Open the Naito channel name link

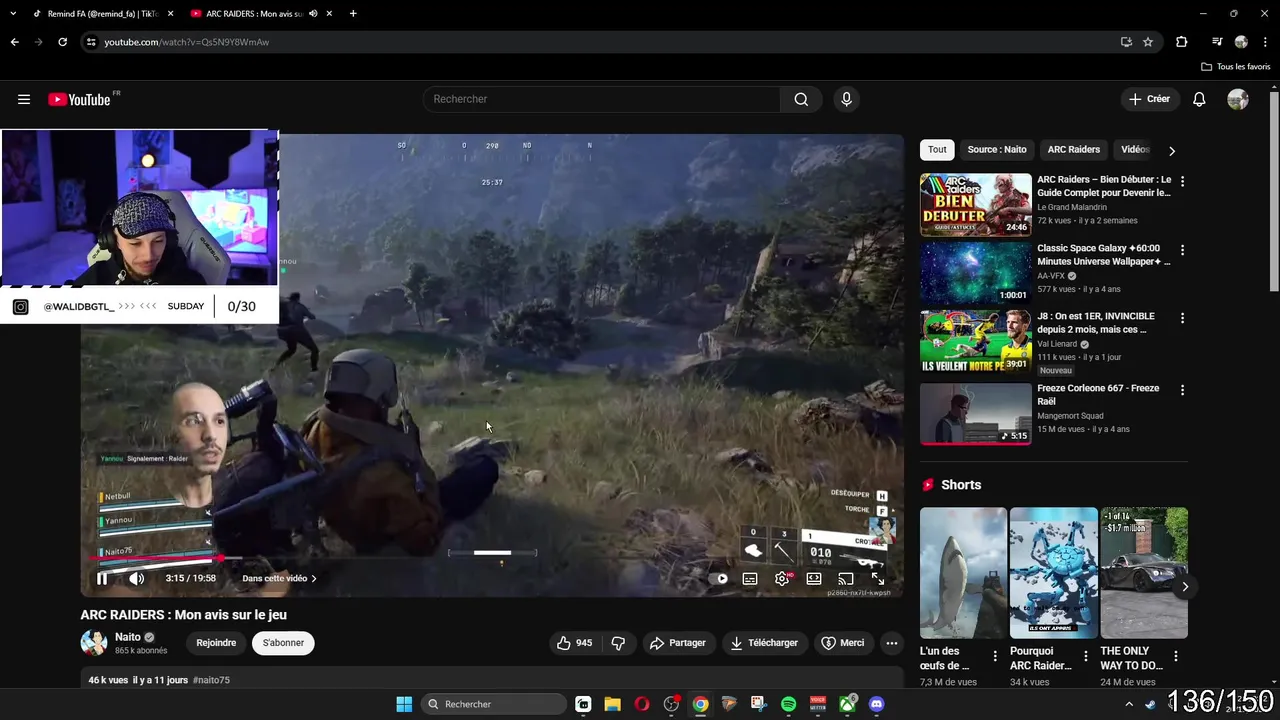click(127, 637)
